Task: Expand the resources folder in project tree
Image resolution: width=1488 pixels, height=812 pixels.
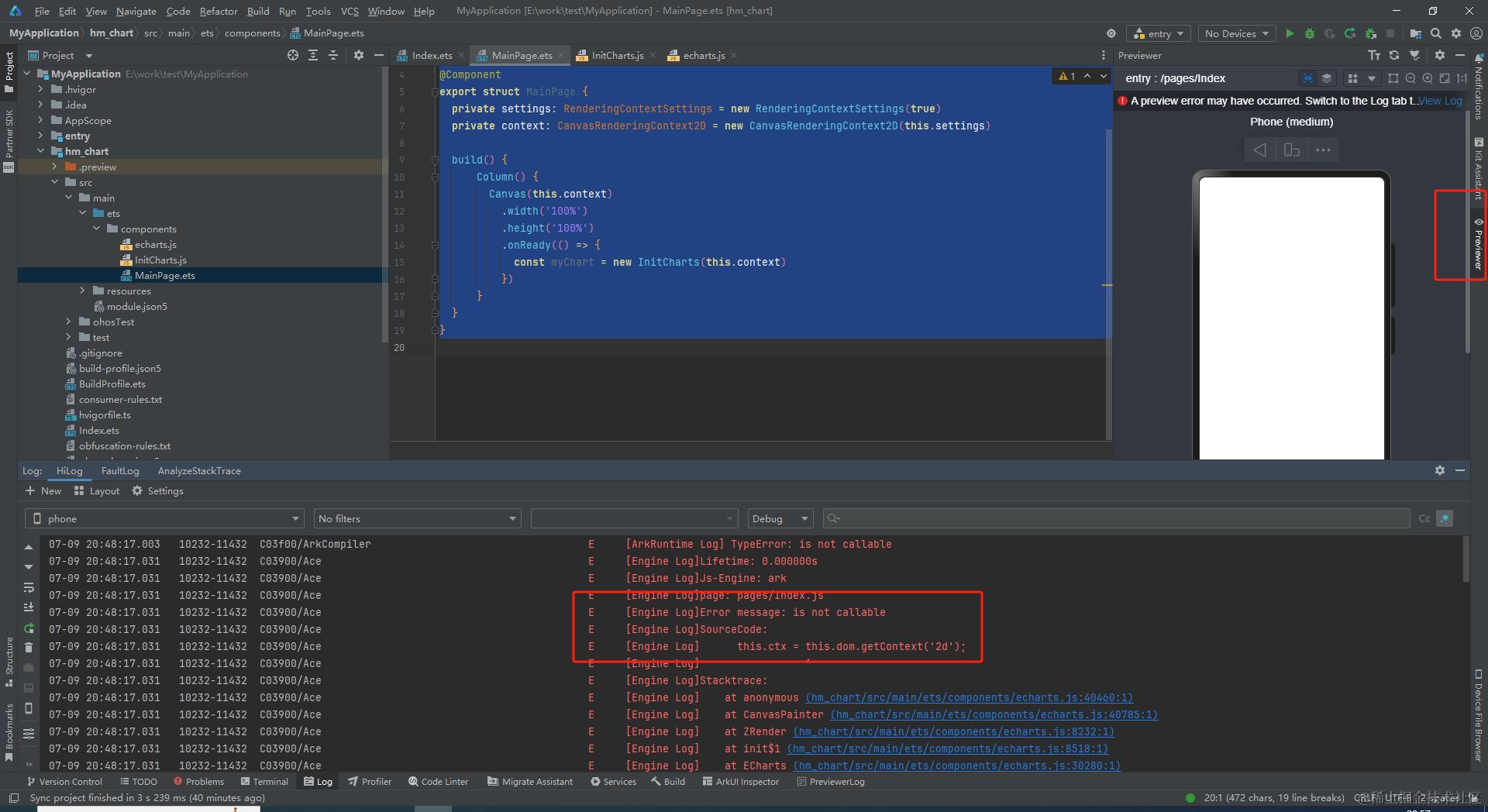Action: (82, 291)
